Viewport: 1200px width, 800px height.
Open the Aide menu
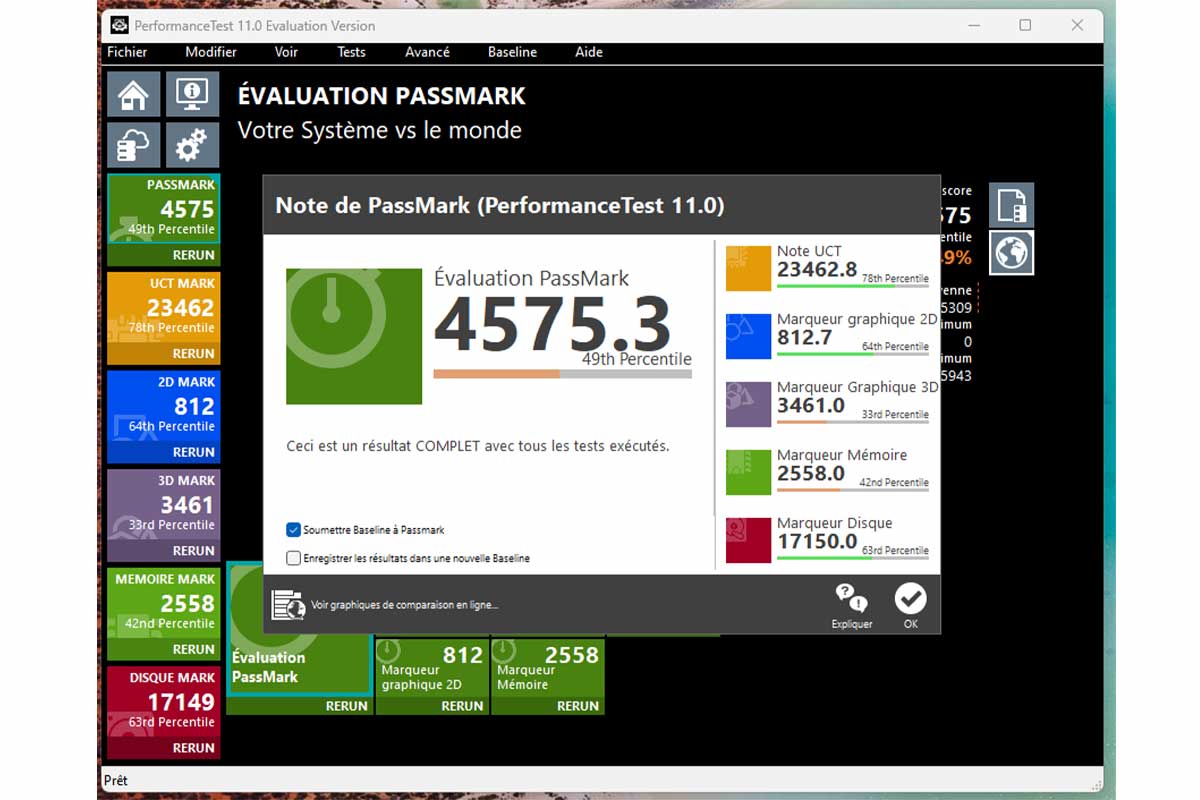589,52
